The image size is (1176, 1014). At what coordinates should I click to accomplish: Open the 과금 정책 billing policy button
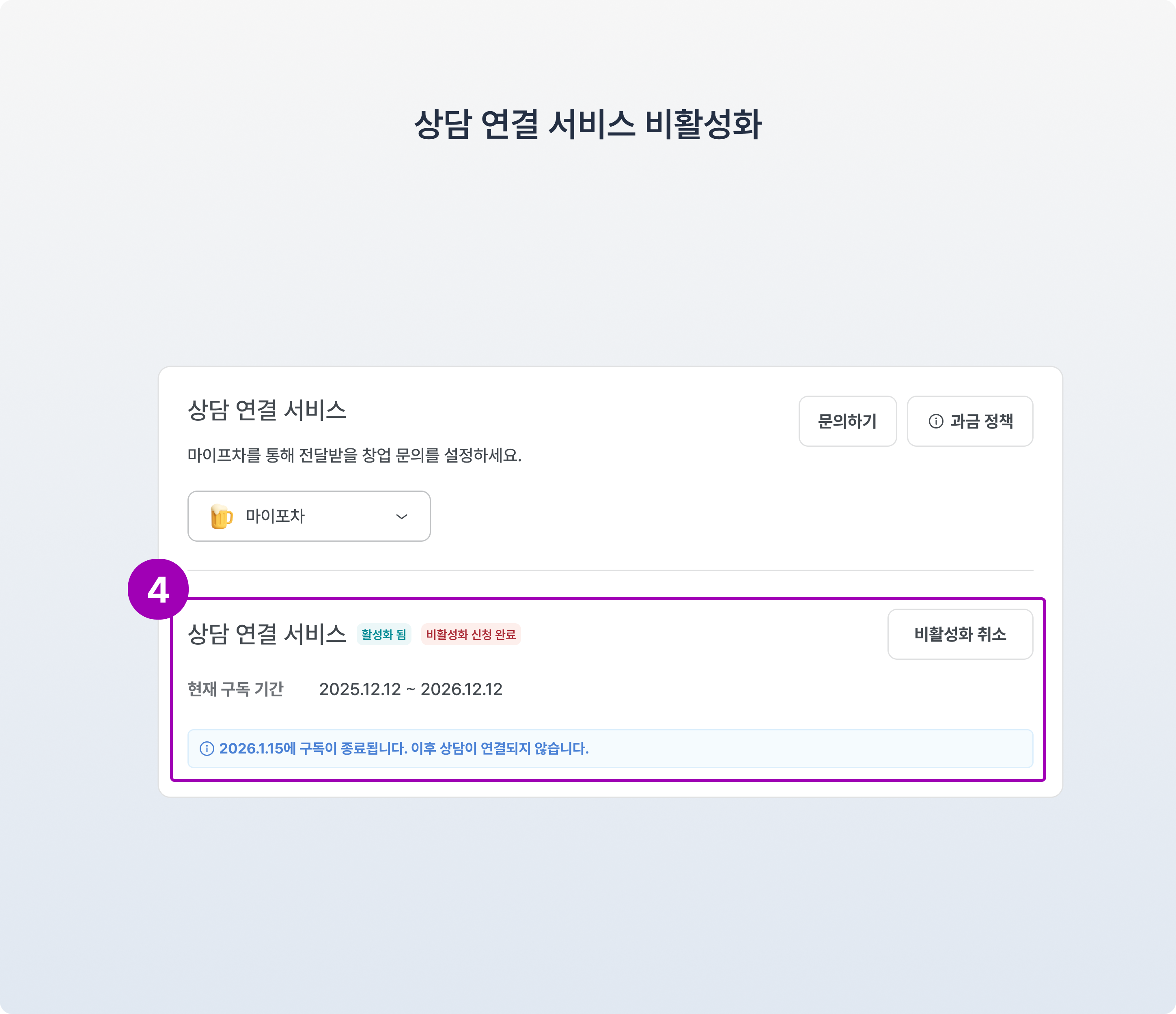pyautogui.click(x=969, y=421)
